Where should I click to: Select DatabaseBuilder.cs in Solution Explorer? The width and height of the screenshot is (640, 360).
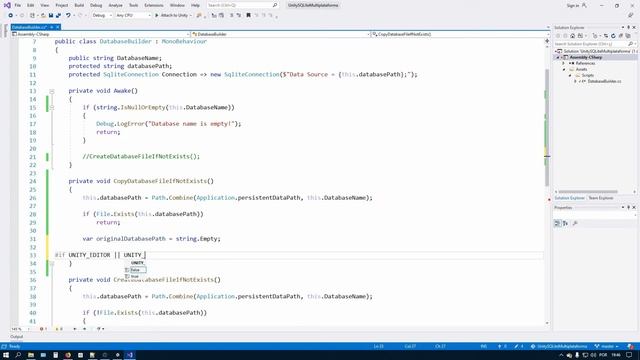(x=604, y=82)
